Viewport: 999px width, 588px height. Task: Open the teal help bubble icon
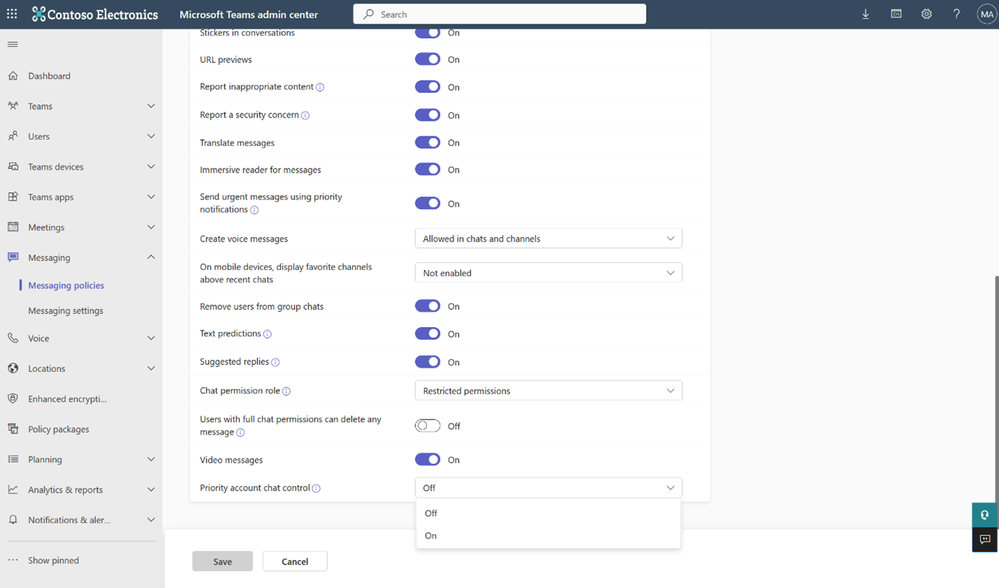pyautogui.click(x=984, y=515)
